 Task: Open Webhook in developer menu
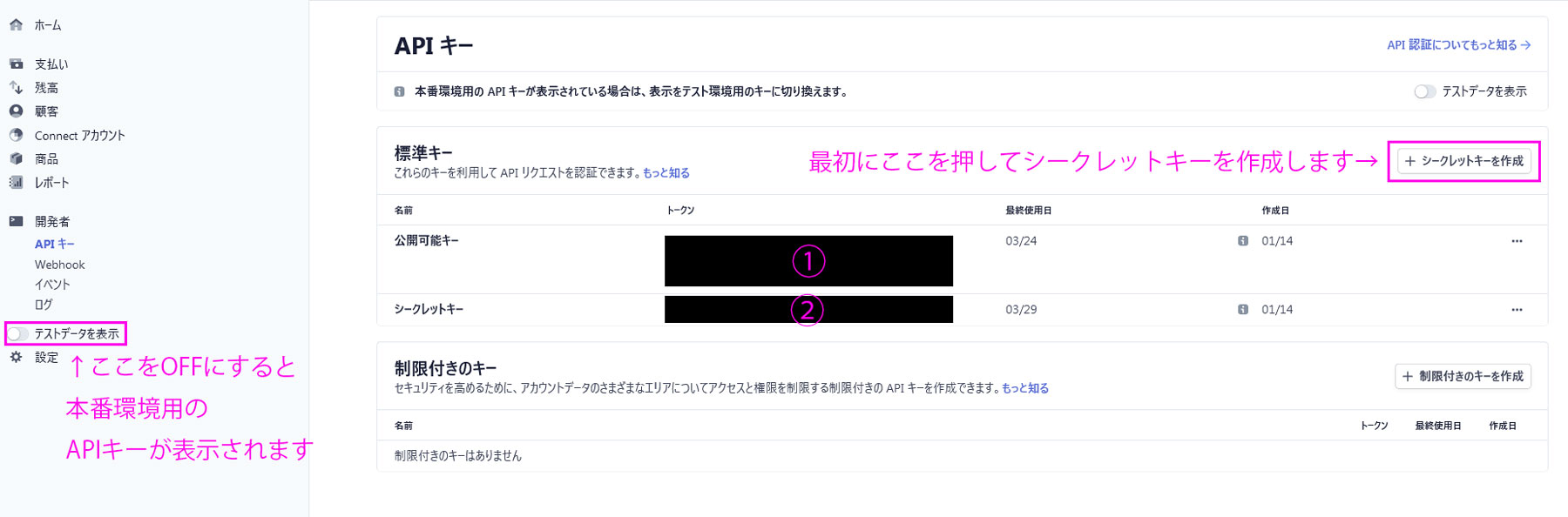coord(59,265)
